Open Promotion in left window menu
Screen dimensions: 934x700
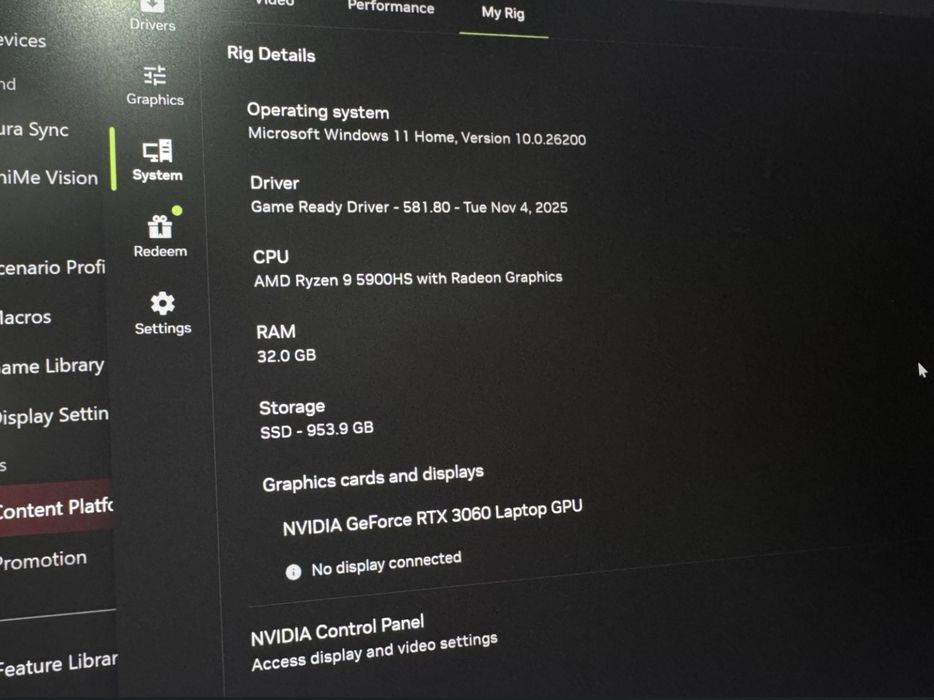(x=43, y=560)
